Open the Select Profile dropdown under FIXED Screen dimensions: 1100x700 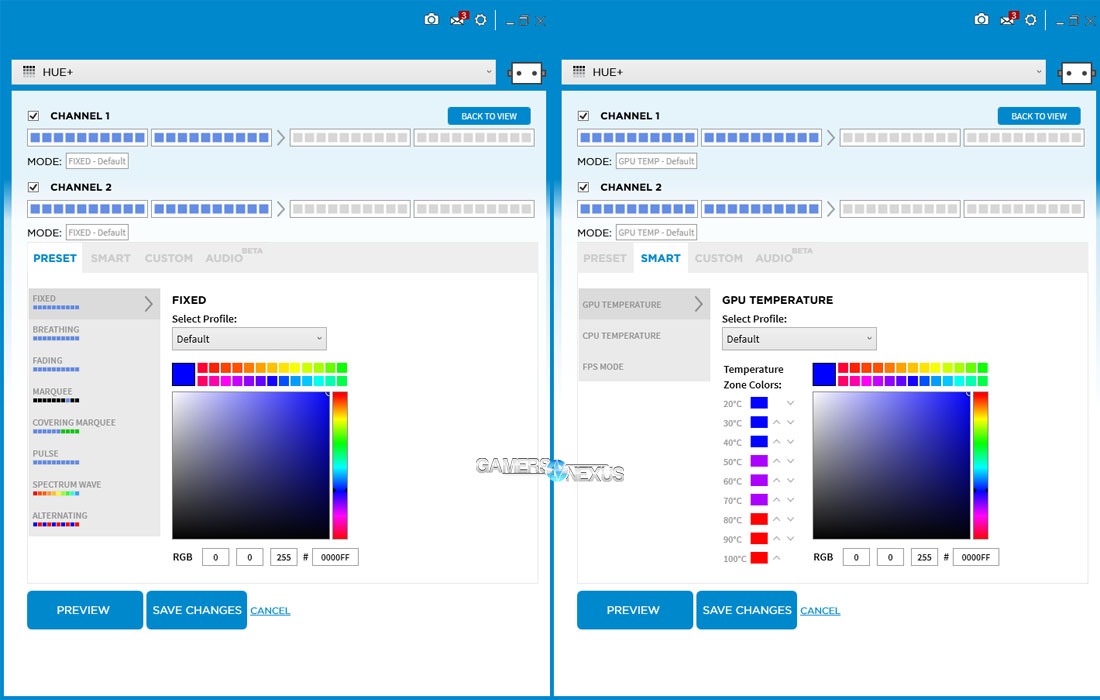(249, 339)
